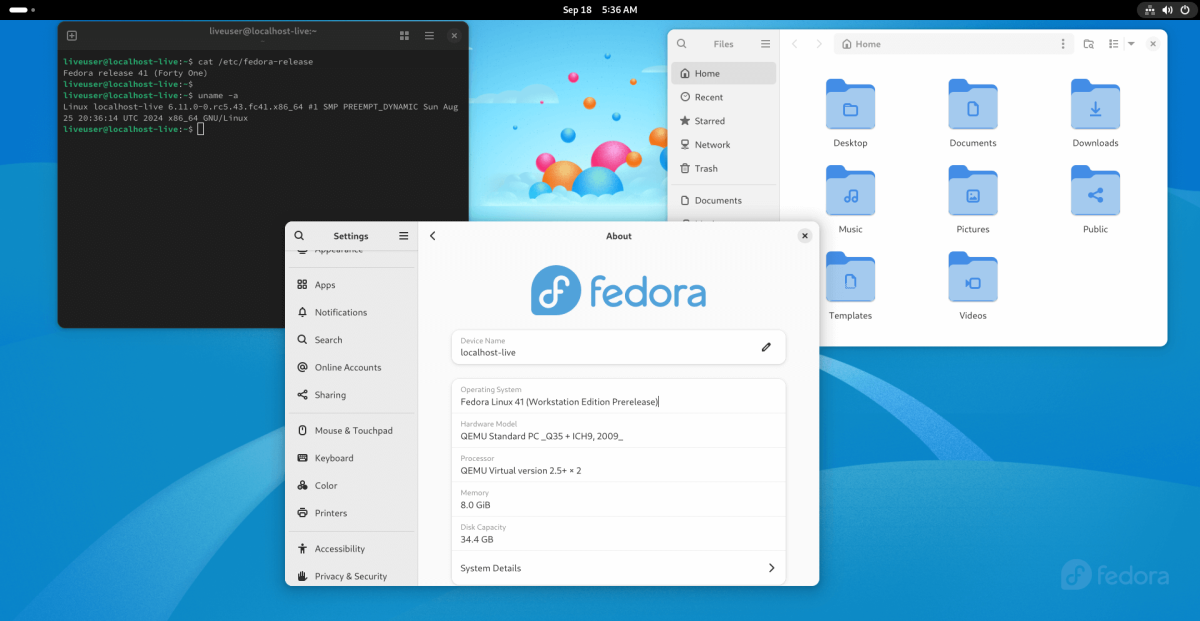
Task: Click the terminal title liveuser@localhost-live
Action: (263, 33)
